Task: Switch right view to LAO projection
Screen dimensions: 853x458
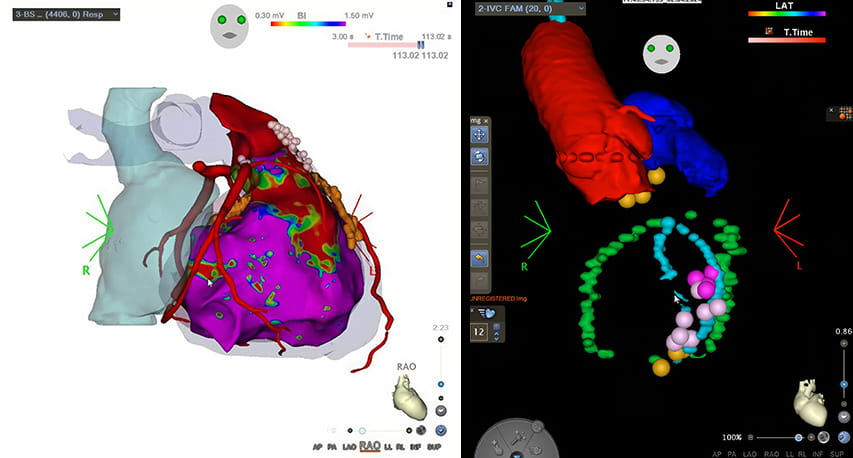Action: click(x=750, y=454)
